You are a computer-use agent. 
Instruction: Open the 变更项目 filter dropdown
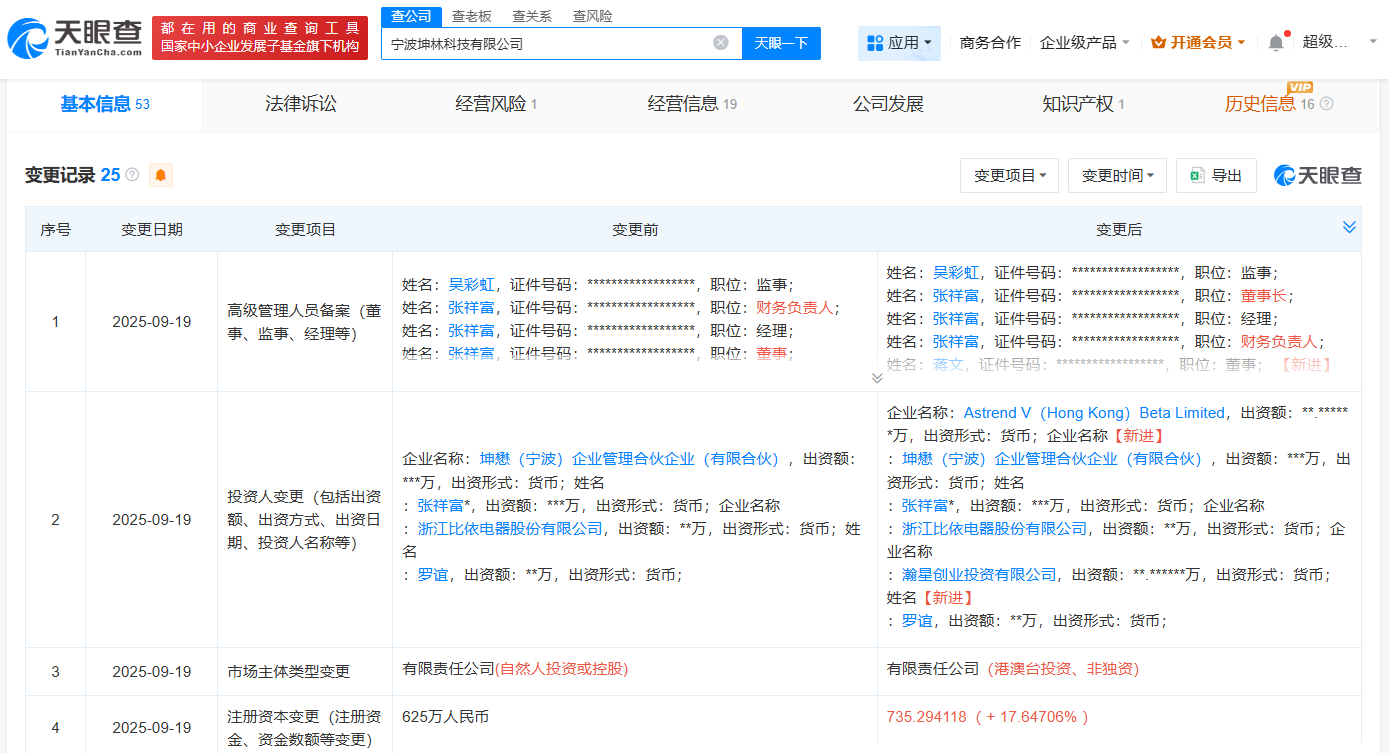click(x=1009, y=175)
